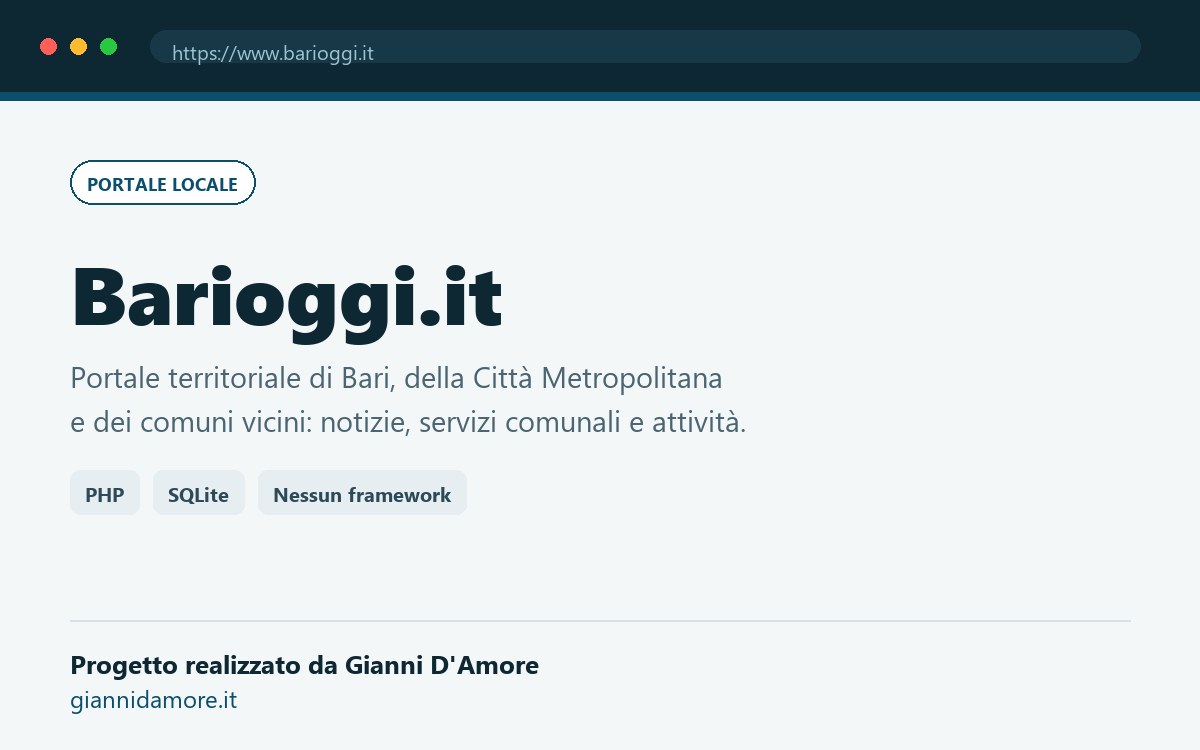Click the green maximize window dot
1200x750 pixels.
[x=108, y=46]
